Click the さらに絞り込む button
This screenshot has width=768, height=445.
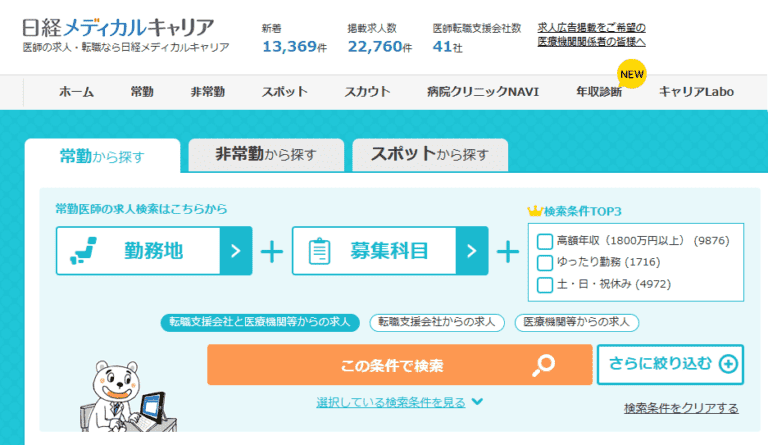(671, 365)
